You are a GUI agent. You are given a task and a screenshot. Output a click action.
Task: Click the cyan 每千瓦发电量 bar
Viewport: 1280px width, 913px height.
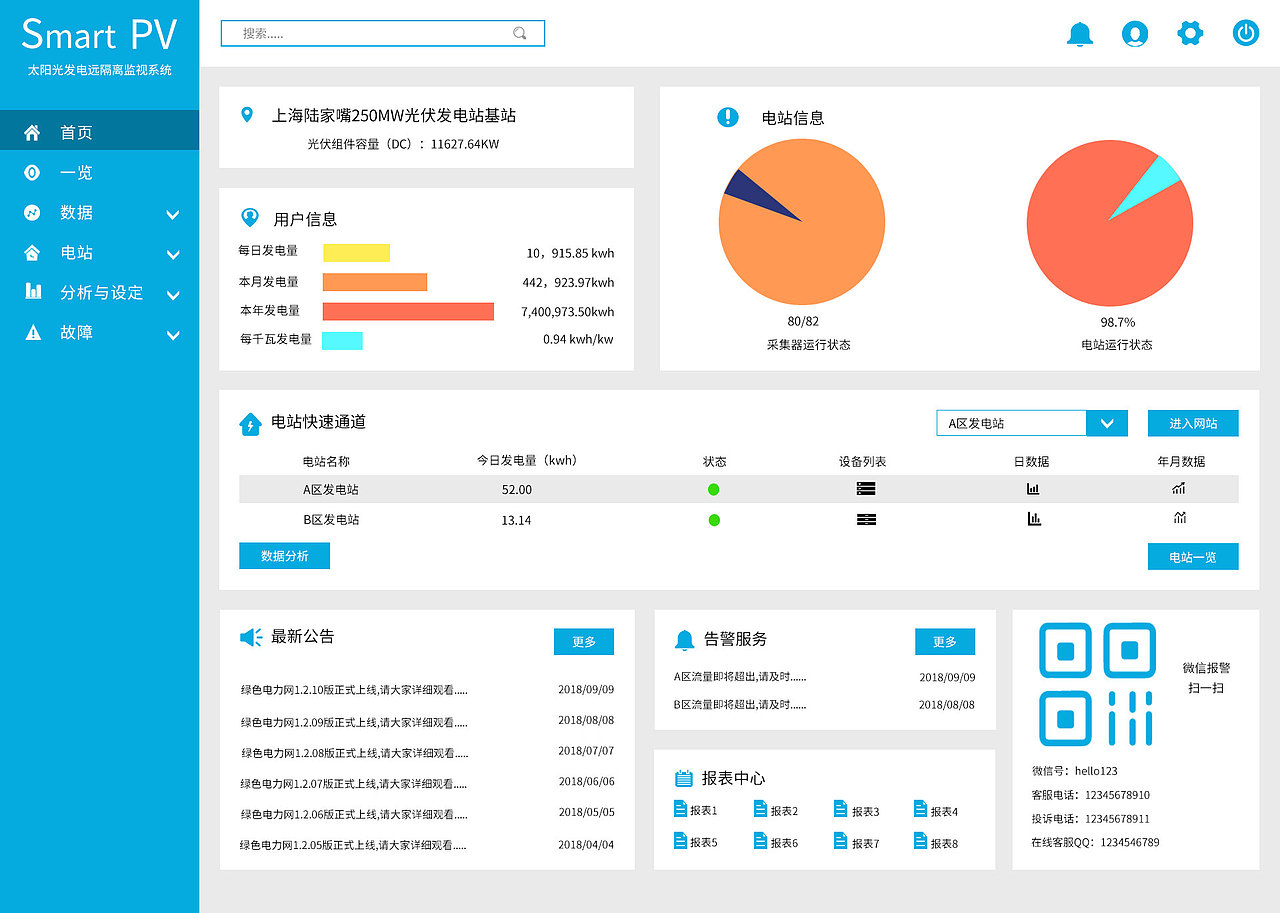coord(343,340)
